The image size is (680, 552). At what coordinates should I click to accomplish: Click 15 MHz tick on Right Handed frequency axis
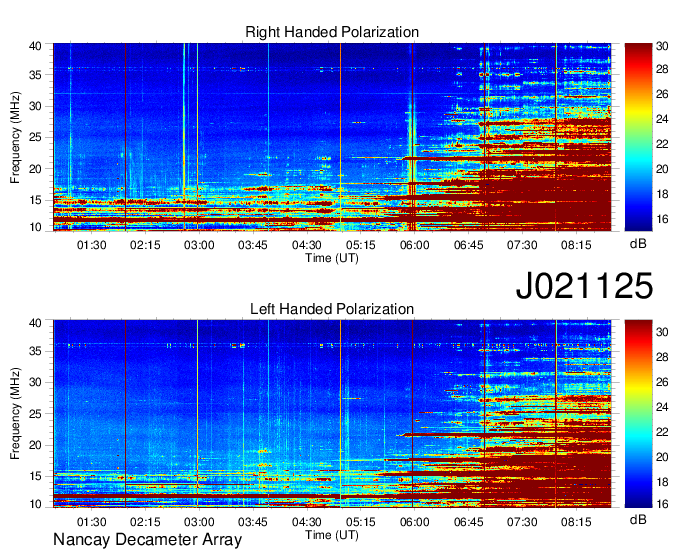click(x=35, y=200)
